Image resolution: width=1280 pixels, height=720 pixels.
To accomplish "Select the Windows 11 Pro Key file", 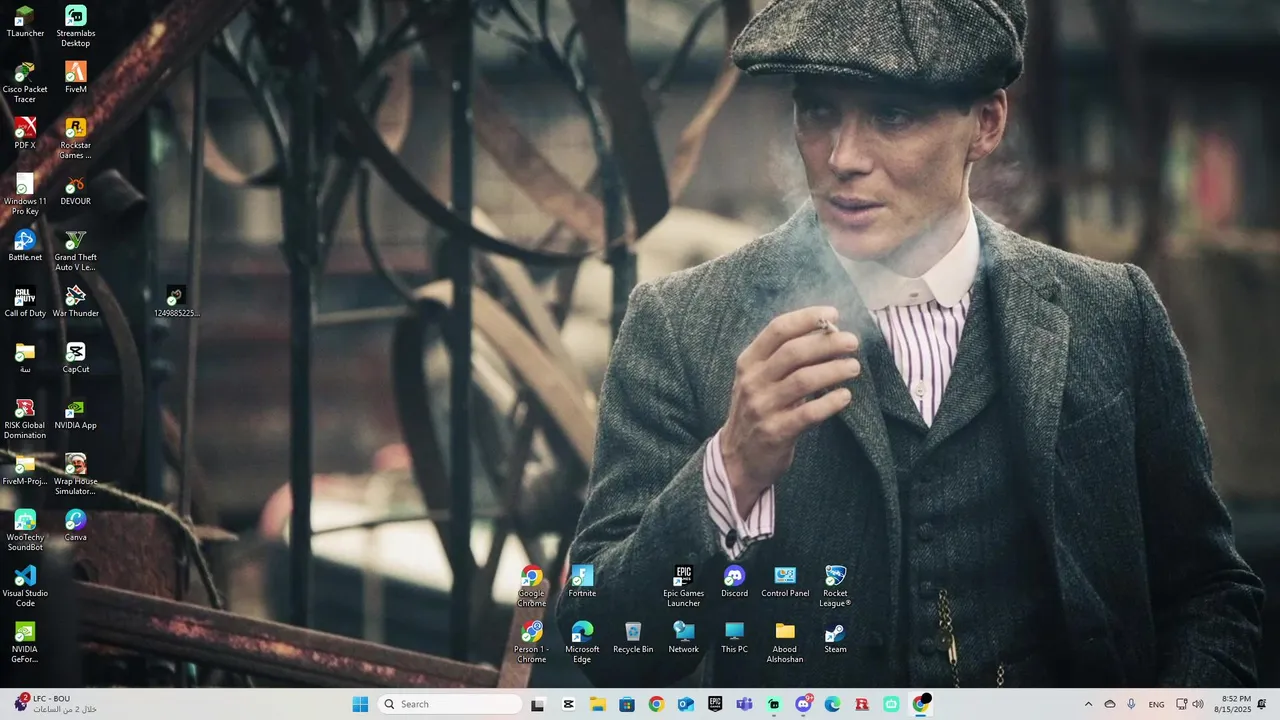I will [x=25, y=194].
